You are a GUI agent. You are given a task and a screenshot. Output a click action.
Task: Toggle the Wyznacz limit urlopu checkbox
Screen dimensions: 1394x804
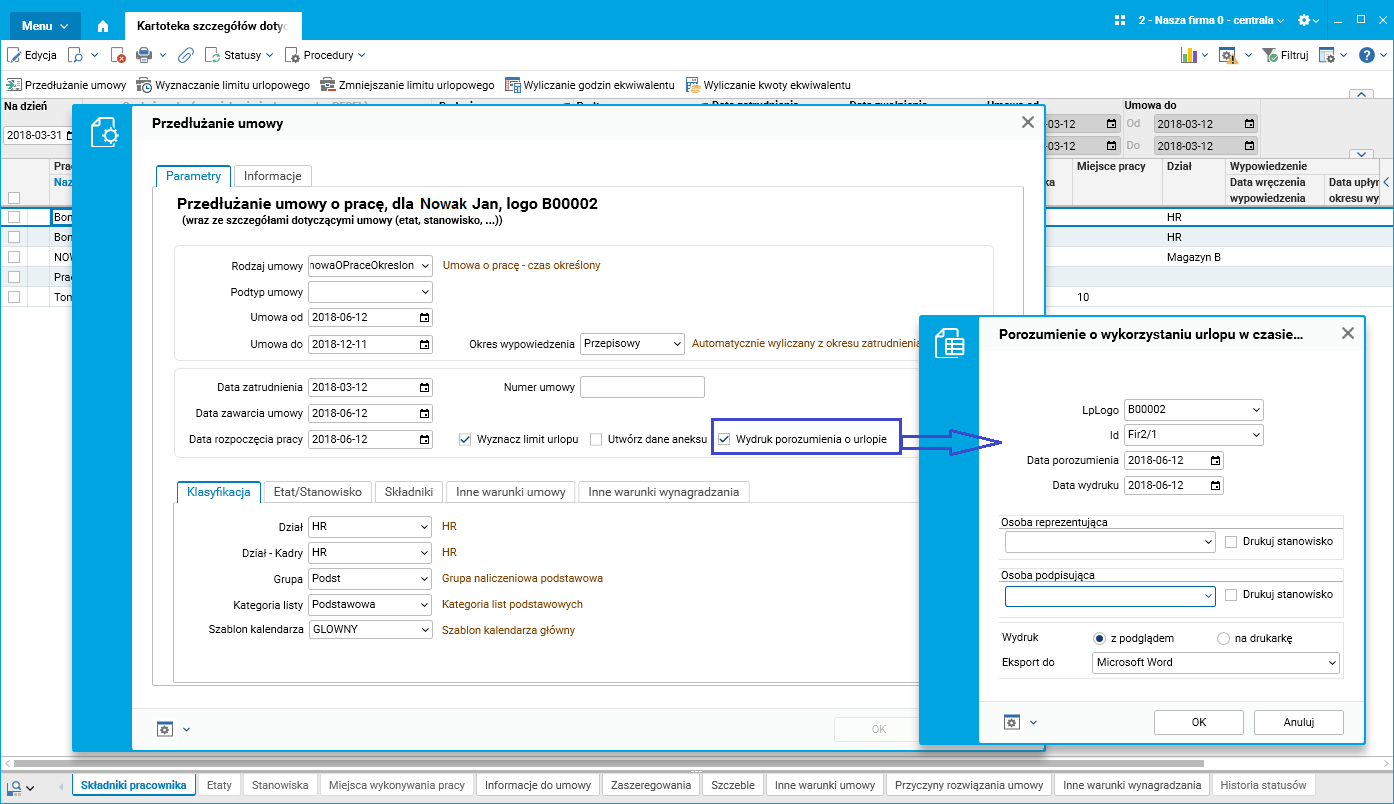point(465,439)
